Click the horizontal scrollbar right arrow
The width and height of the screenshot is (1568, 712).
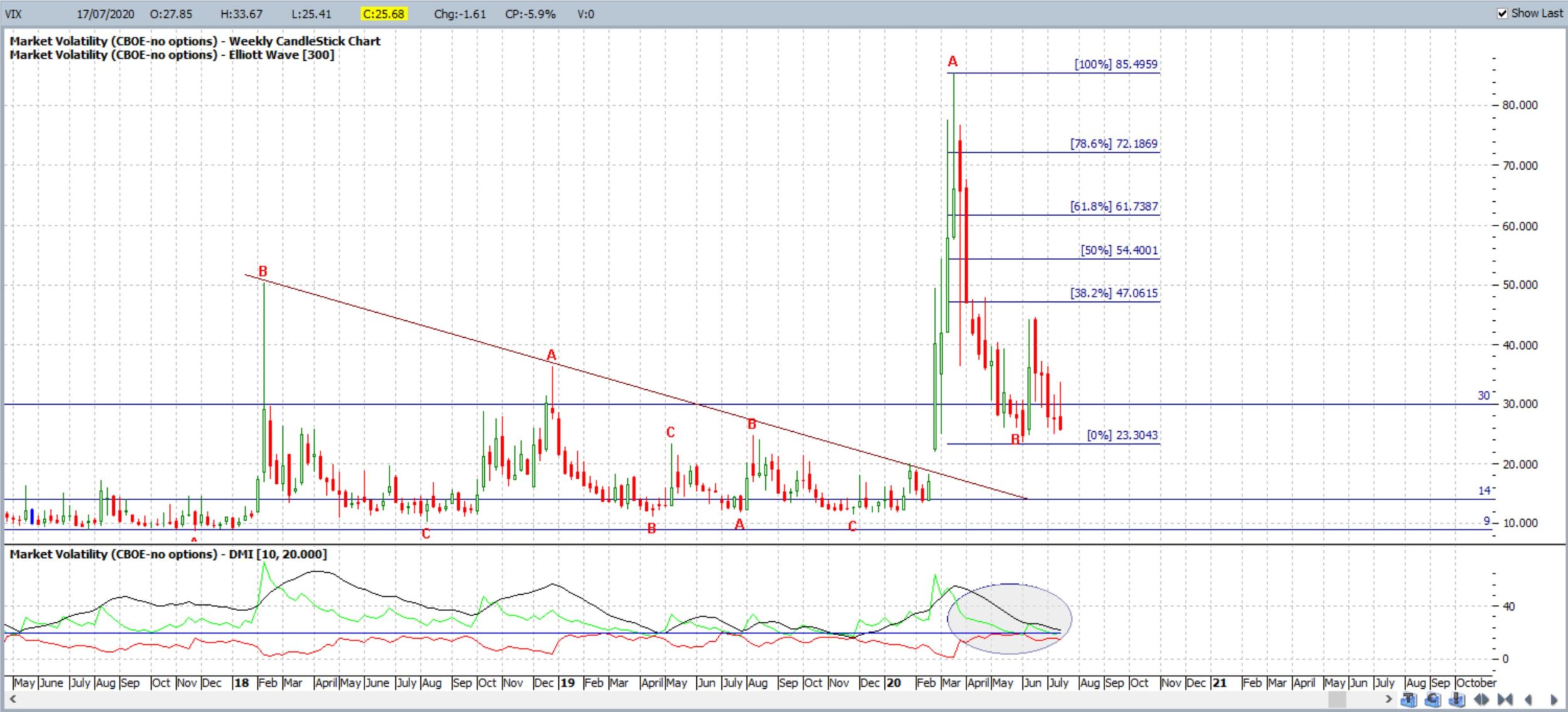(1389, 699)
